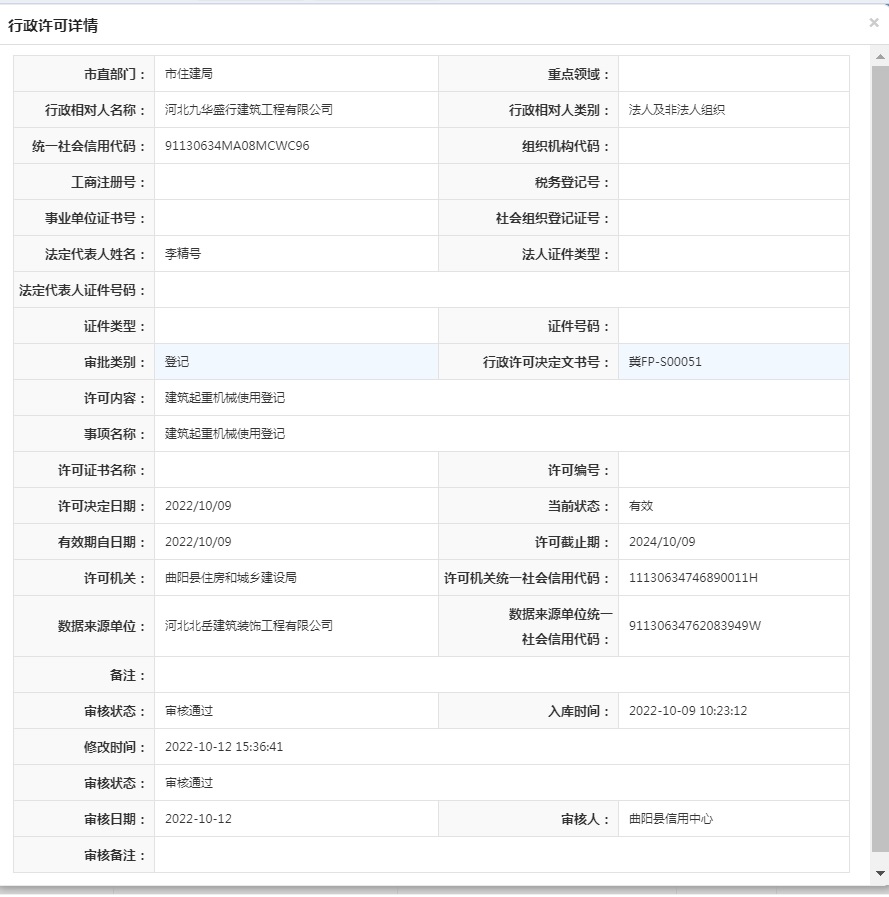Click the 审核备注 label
The width and height of the screenshot is (889, 897).
point(114,855)
